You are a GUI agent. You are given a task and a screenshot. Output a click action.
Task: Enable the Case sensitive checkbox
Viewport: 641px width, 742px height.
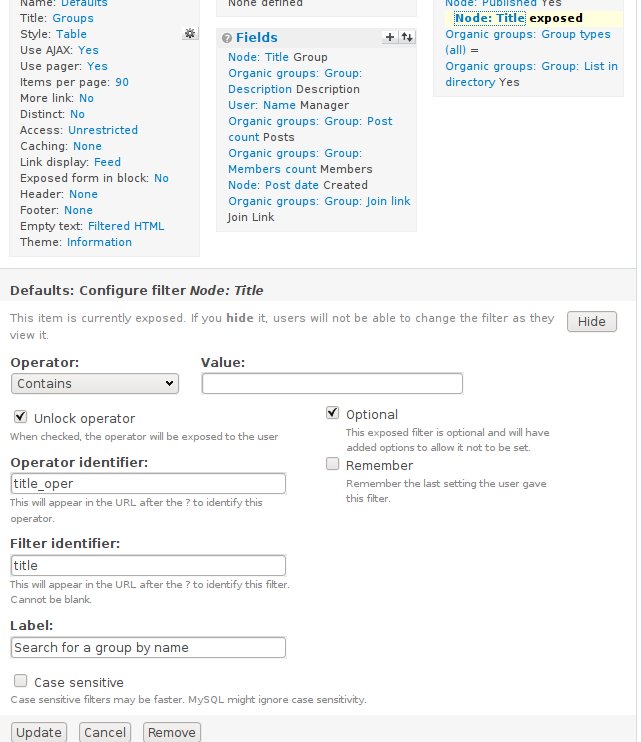[20, 681]
